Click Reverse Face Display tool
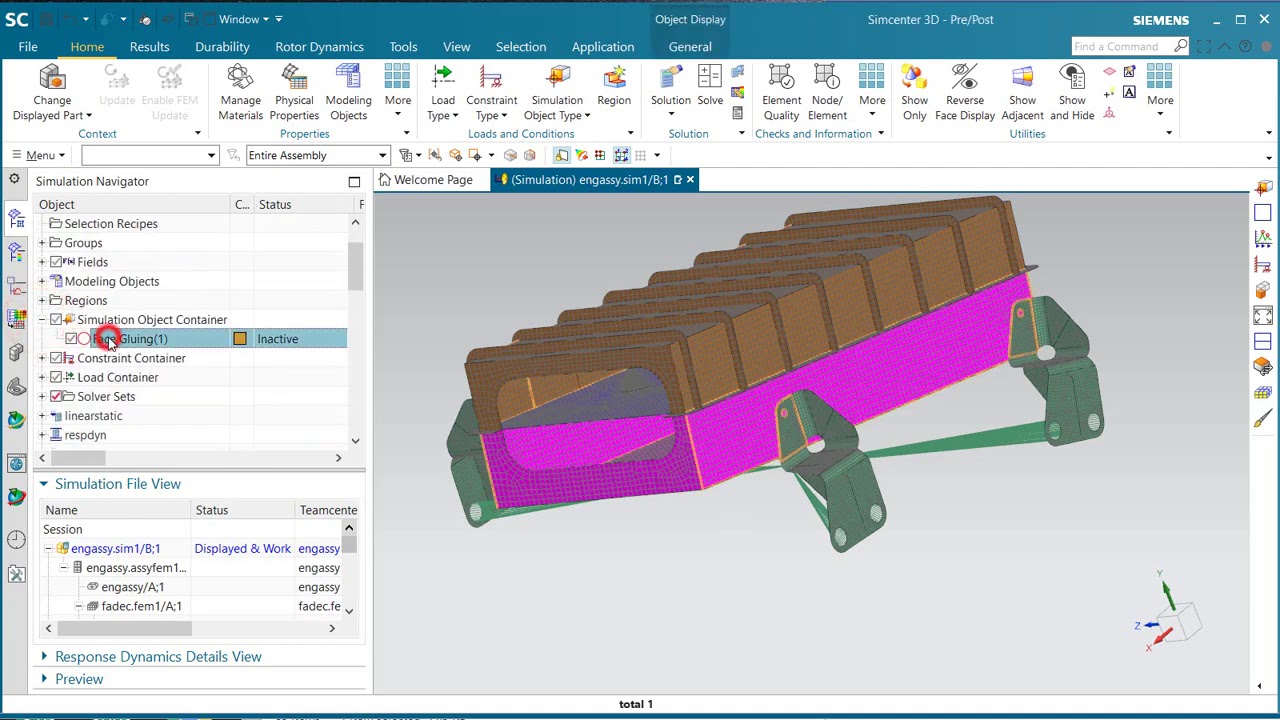This screenshot has height=720, width=1280. (964, 93)
